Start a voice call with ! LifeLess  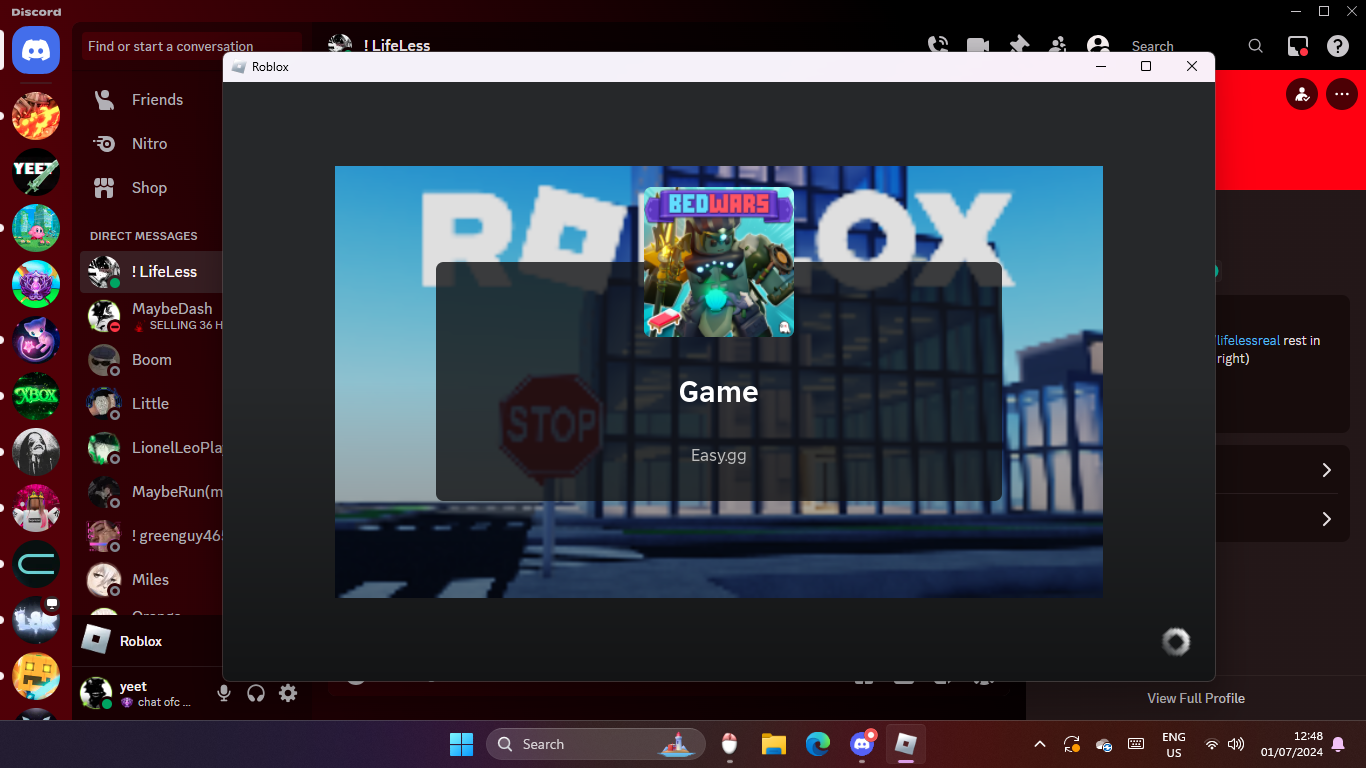937,46
